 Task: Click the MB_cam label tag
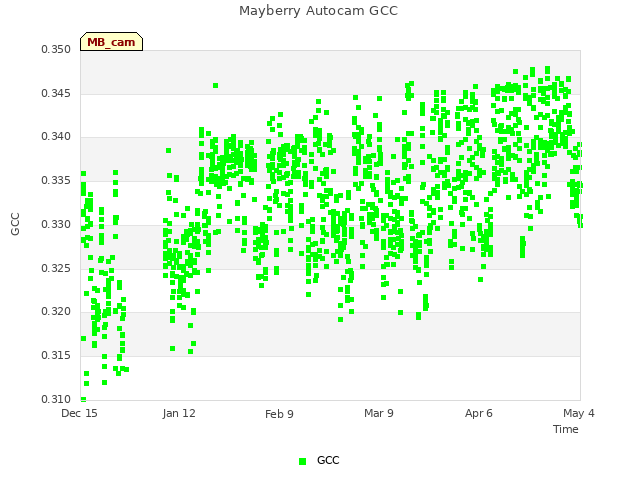click(111, 42)
